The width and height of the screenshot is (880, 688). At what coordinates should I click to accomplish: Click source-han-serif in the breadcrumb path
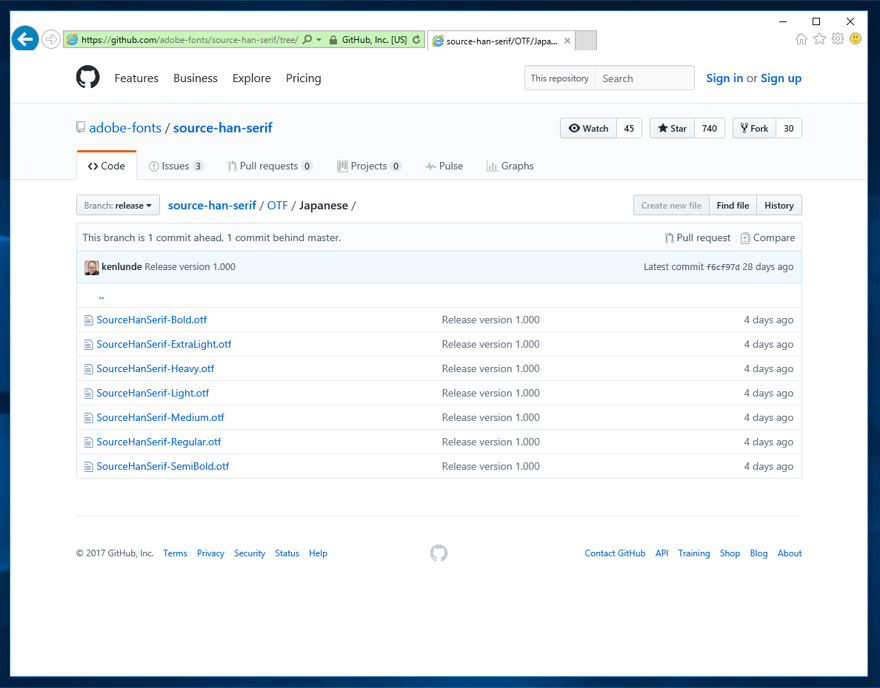point(212,205)
